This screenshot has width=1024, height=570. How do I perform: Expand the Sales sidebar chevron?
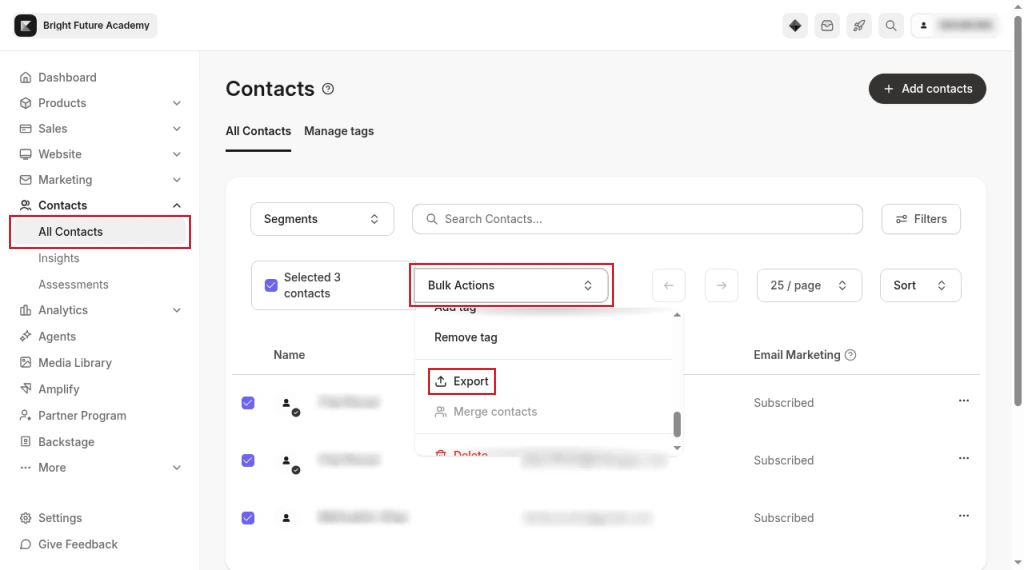tap(176, 129)
